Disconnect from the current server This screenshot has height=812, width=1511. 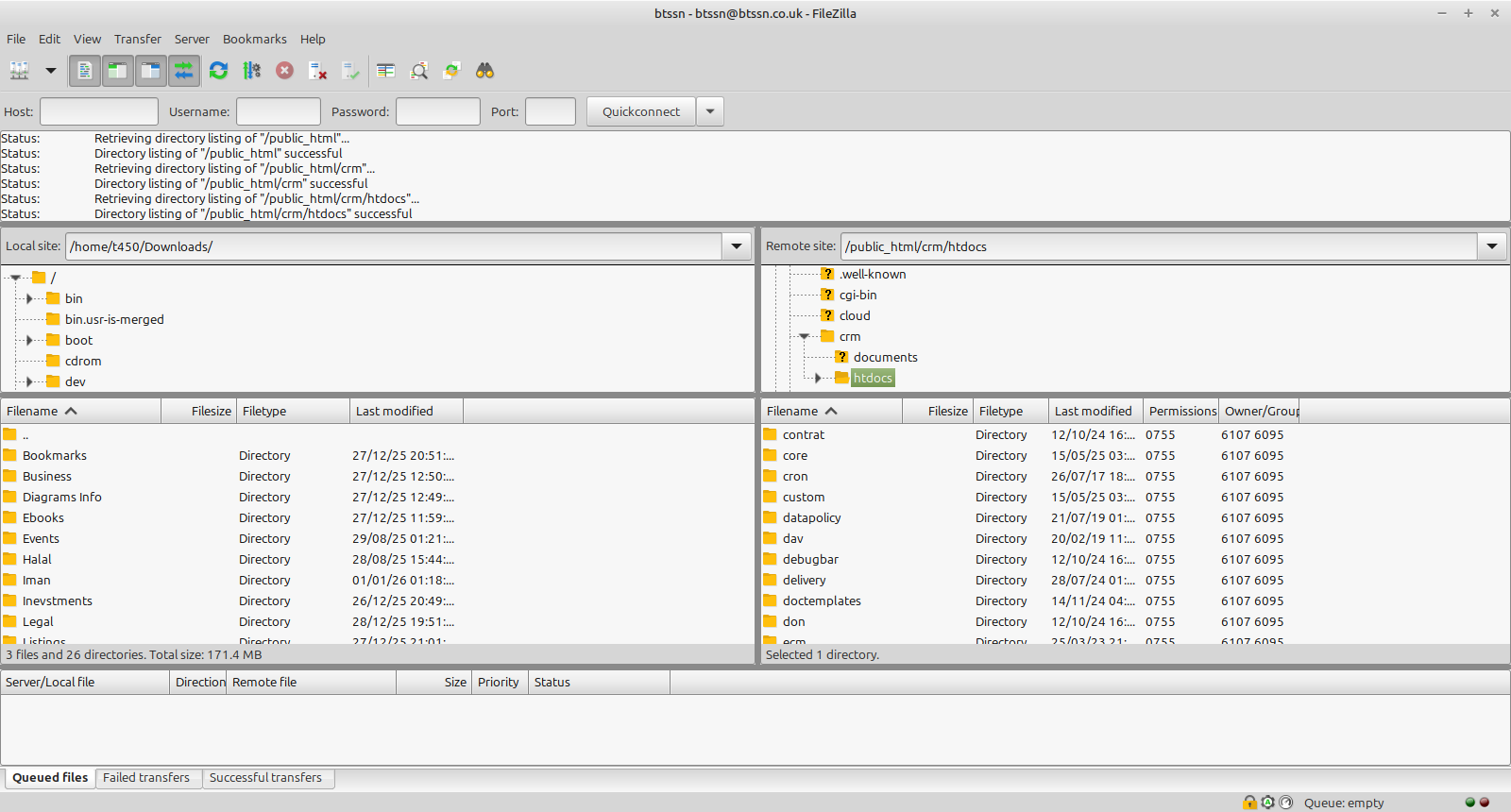click(317, 71)
